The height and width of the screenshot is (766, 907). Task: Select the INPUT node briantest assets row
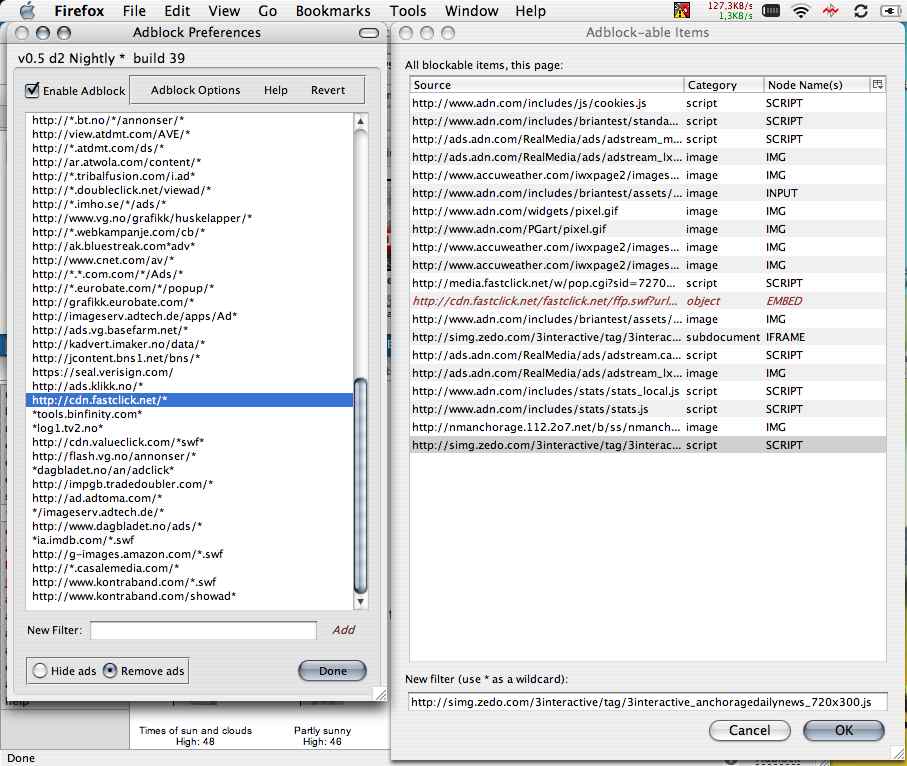(x=647, y=193)
